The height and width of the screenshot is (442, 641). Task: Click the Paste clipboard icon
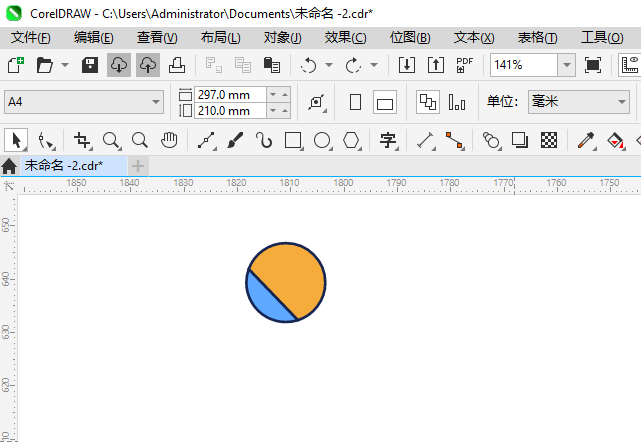(272, 65)
